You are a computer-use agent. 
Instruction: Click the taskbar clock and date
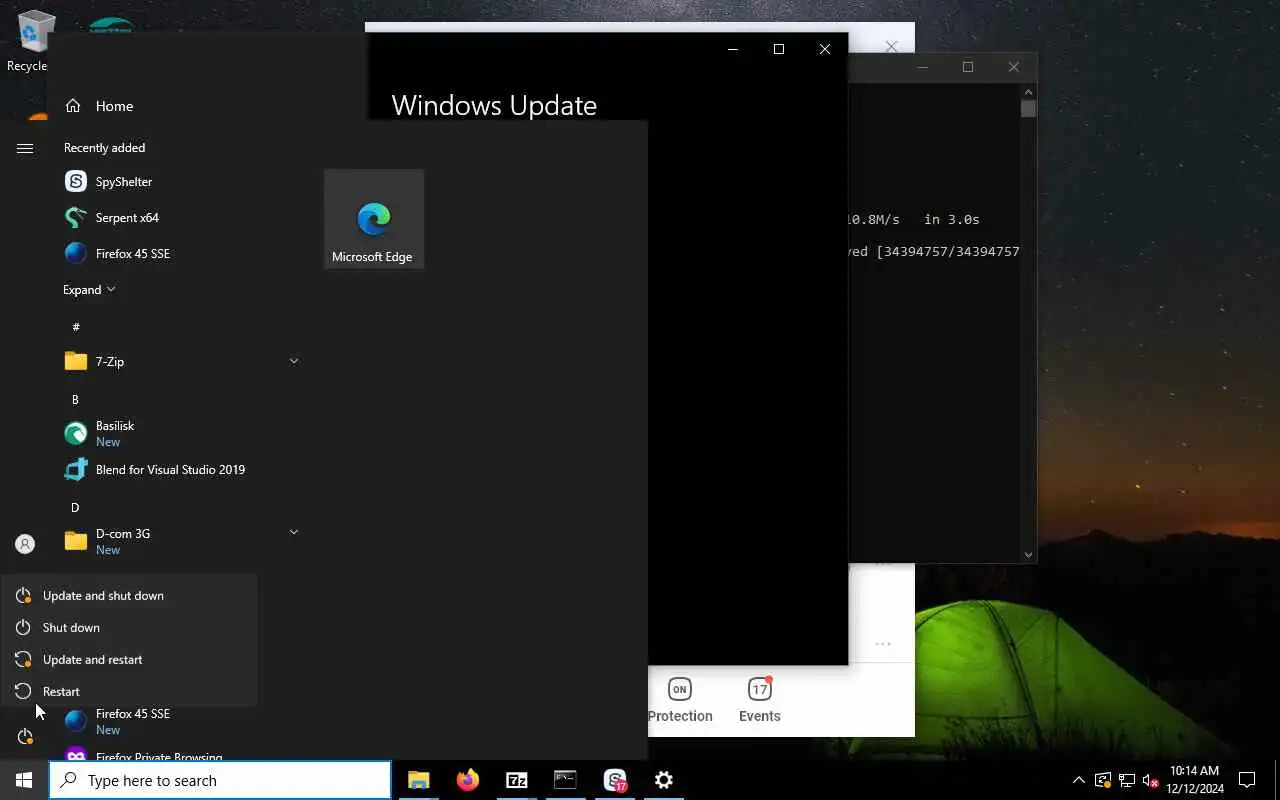tap(1194, 780)
